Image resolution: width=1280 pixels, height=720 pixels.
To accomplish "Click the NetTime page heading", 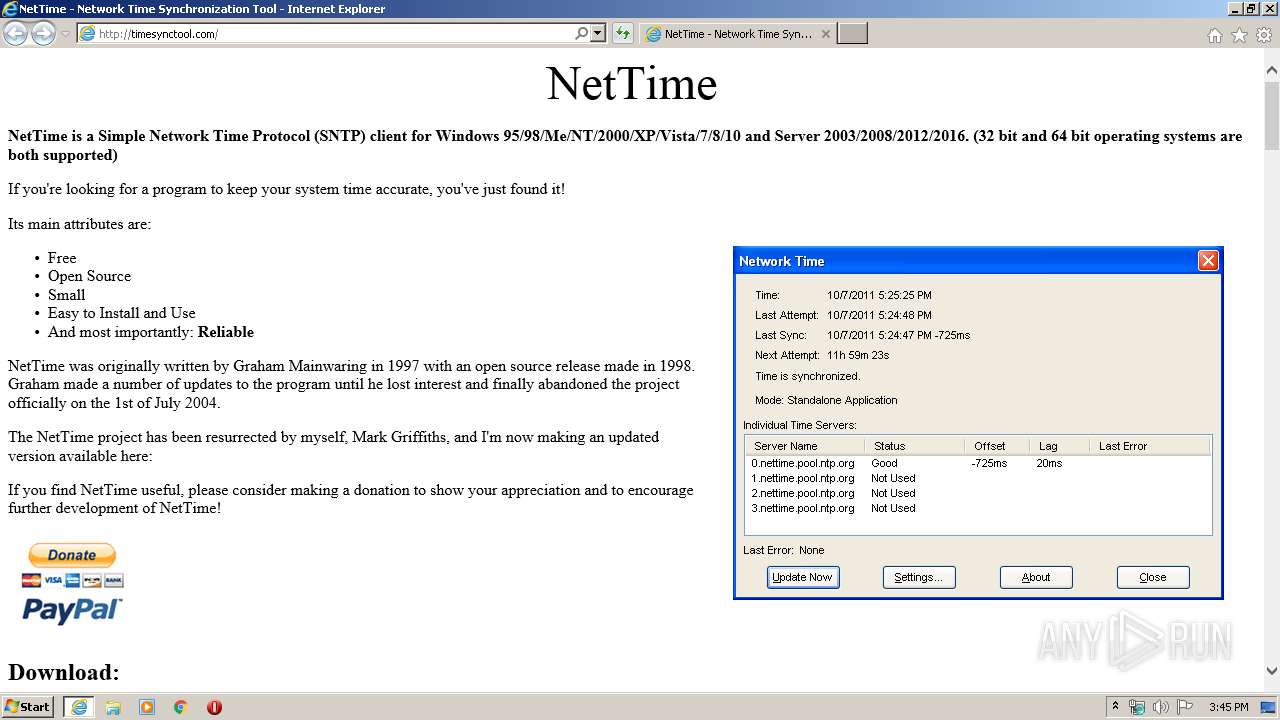I will click(x=632, y=83).
